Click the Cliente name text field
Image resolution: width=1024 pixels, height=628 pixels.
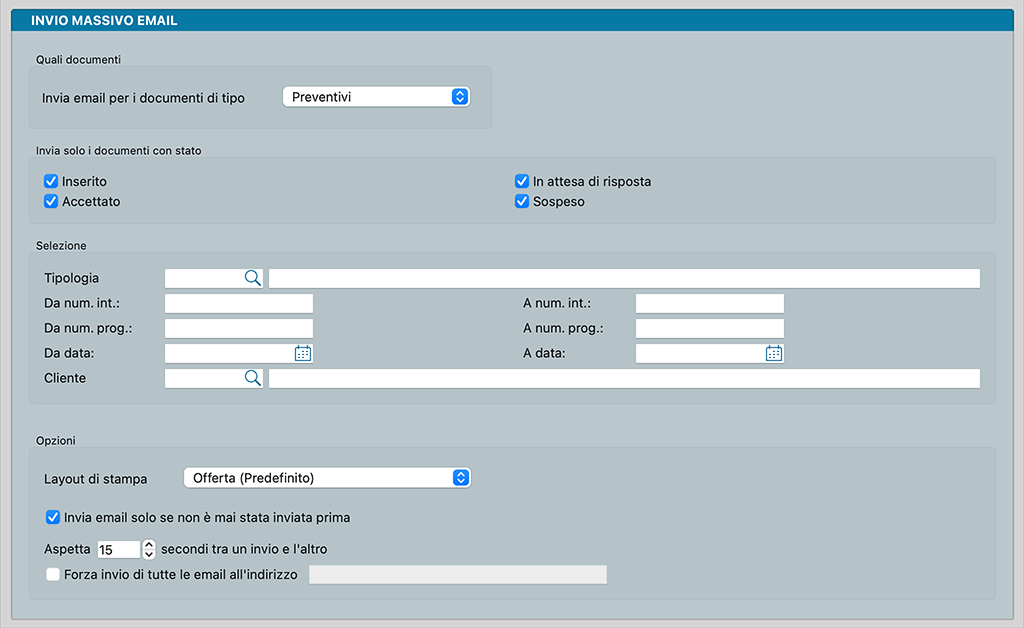pos(624,378)
